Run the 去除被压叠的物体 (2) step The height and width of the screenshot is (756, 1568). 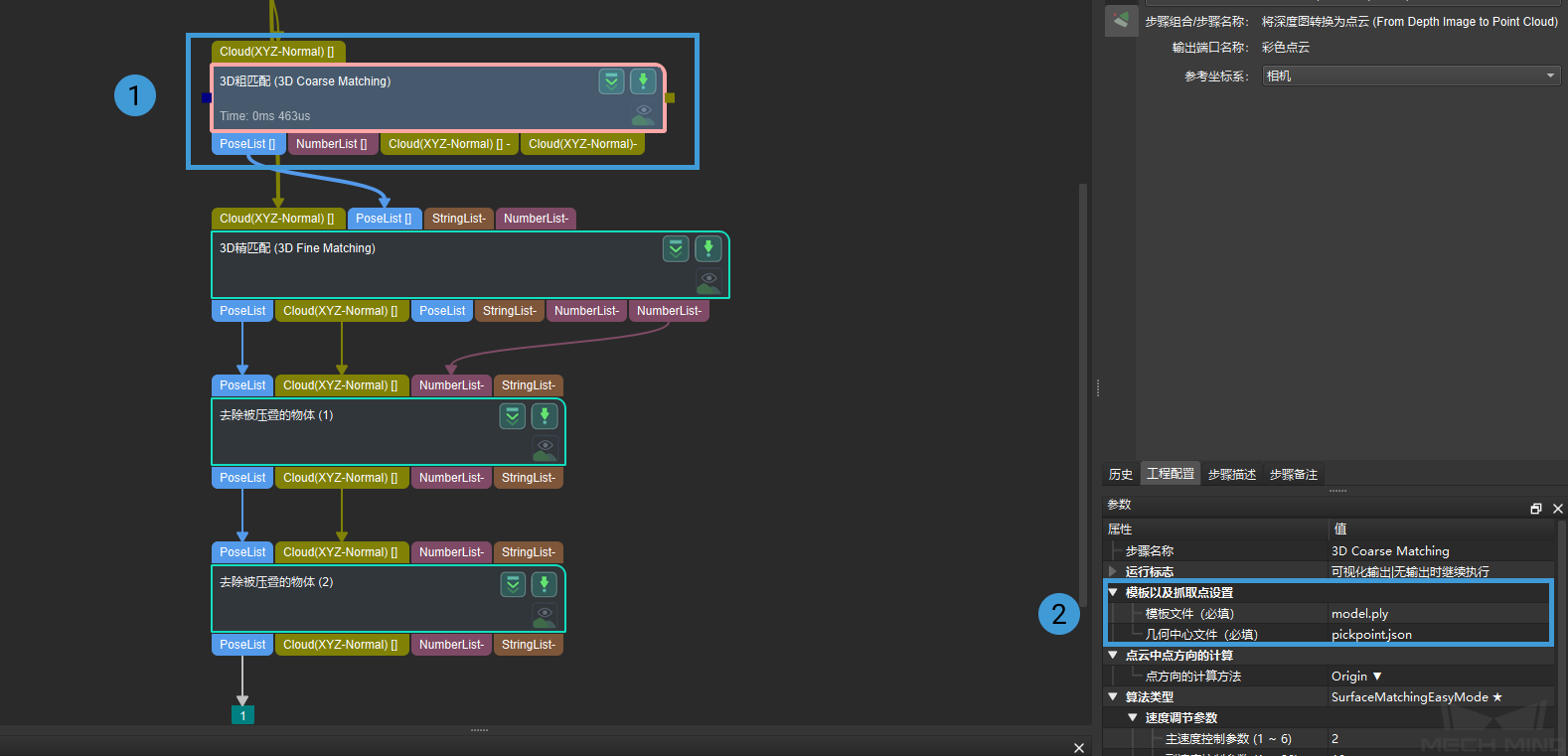545,583
